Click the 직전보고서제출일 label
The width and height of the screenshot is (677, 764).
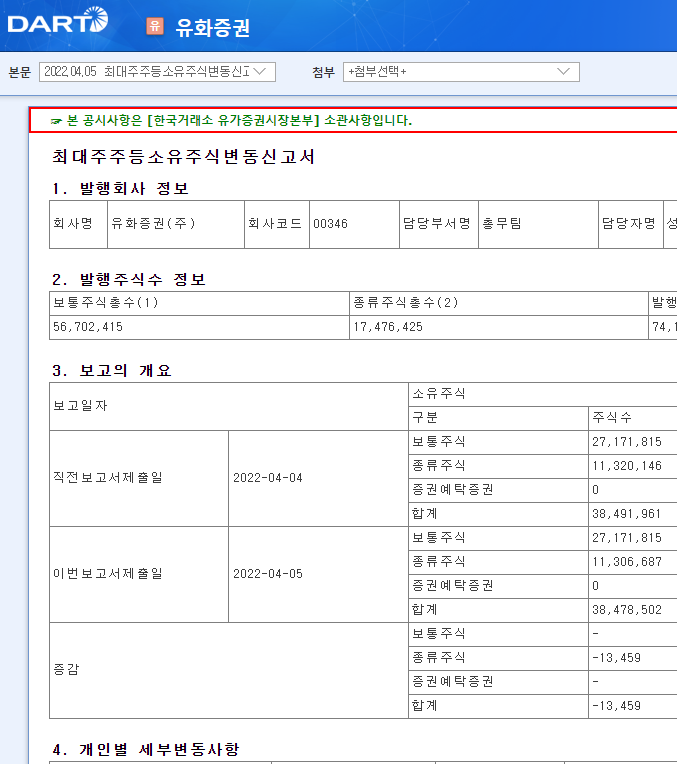tap(108, 478)
